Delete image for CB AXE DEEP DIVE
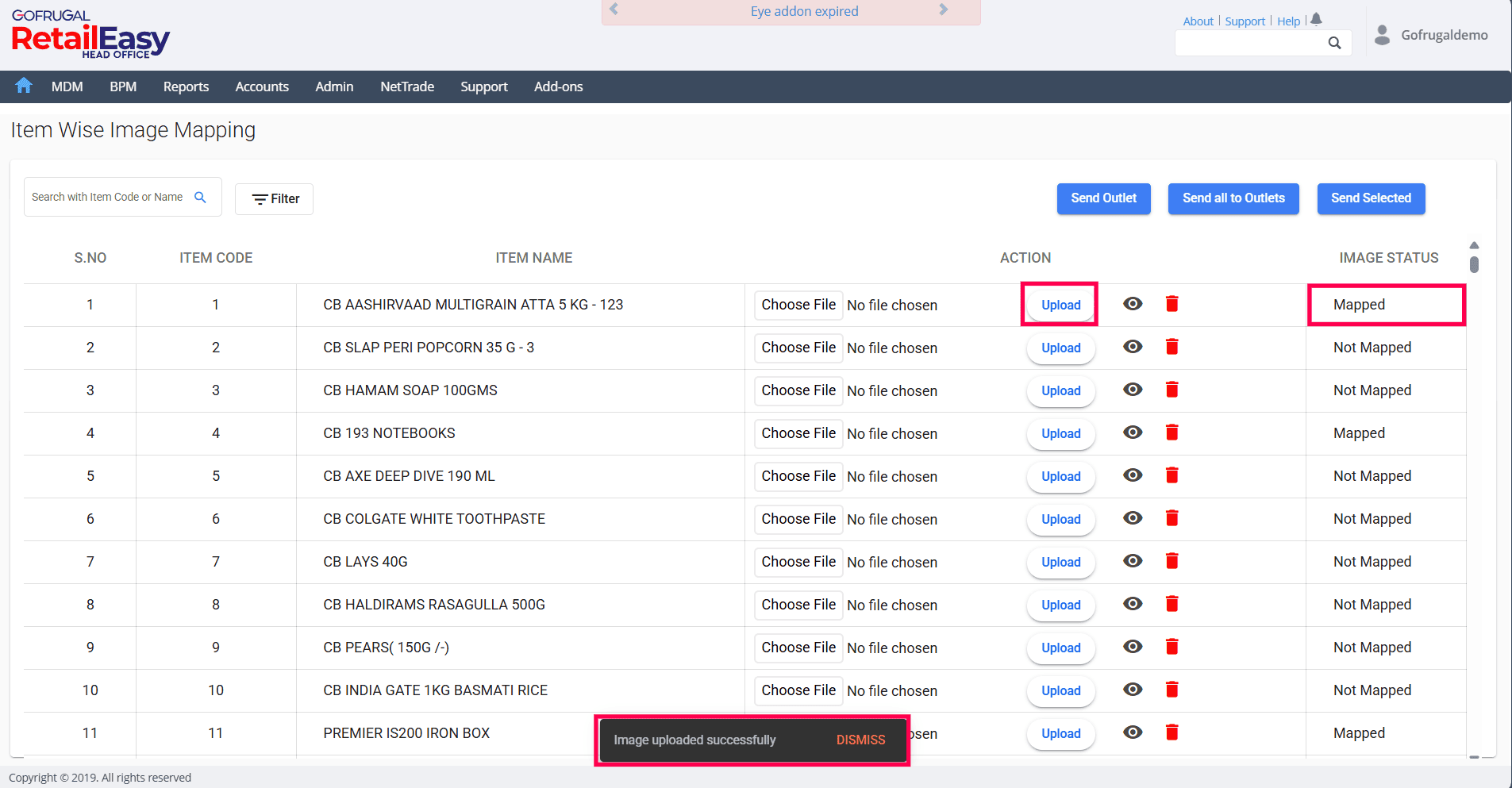Image resolution: width=1512 pixels, height=788 pixels. (x=1172, y=475)
